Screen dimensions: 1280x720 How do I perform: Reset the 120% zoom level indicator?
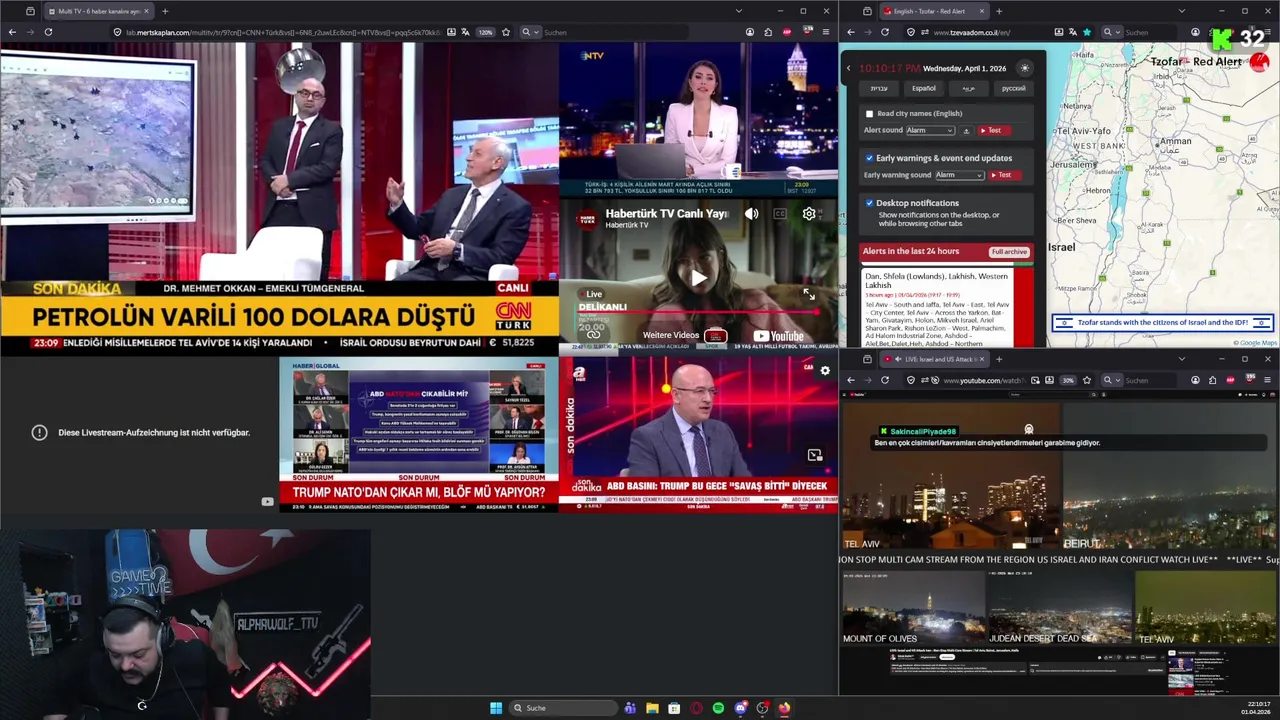pyautogui.click(x=485, y=32)
